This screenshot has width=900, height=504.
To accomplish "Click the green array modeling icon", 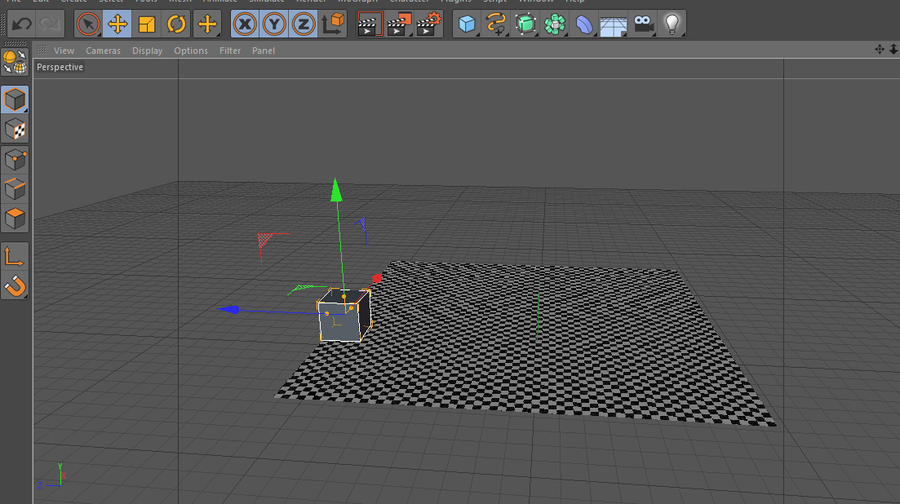I will tap(555, 24).
